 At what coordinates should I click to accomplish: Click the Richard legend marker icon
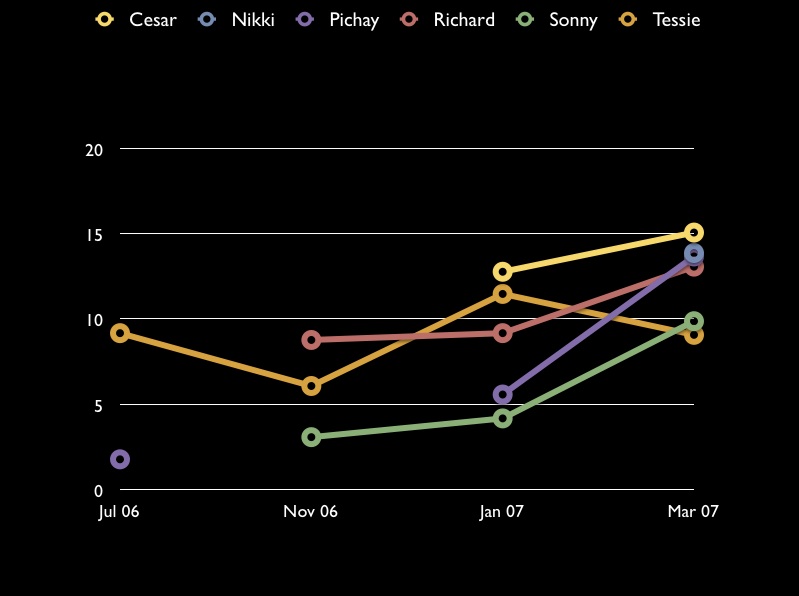(409, 19)
